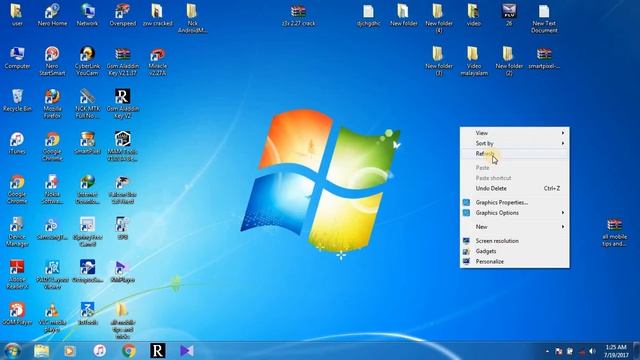Open the 'New folder (4)' icon

439,18
